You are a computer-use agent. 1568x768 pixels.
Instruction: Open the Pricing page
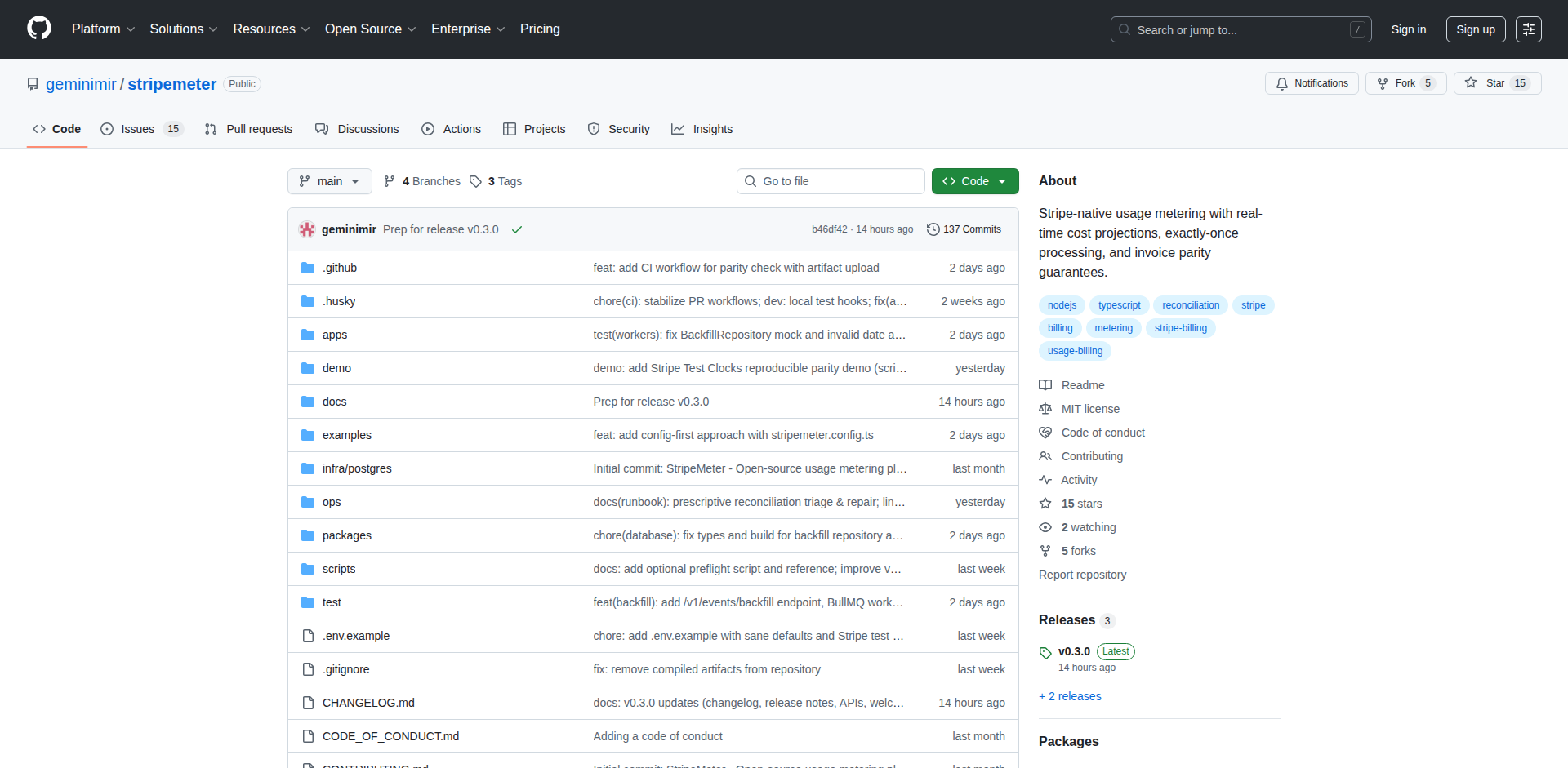click(540, 29)
